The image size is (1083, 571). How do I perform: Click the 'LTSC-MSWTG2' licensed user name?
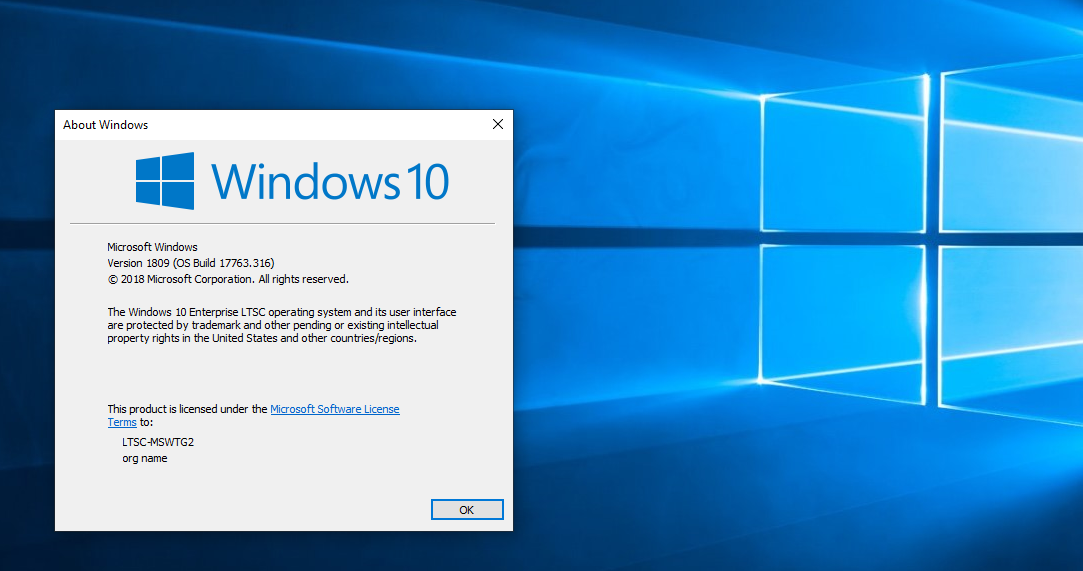[158, 442]
